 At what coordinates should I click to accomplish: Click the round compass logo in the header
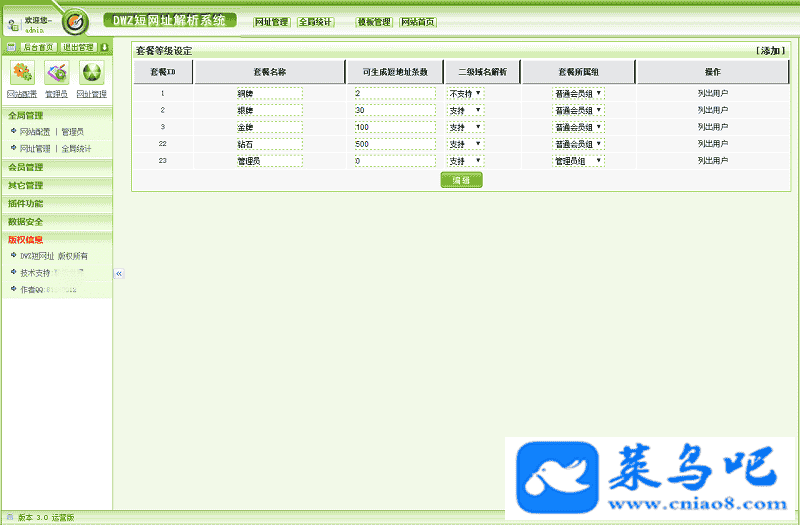tap(76, 22)
